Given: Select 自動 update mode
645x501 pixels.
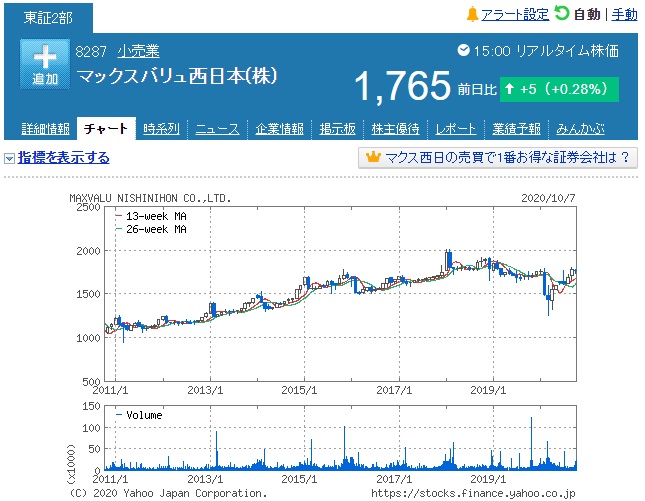Looking at the screenshot, I should pyautogui.click(x=587, y=14).
